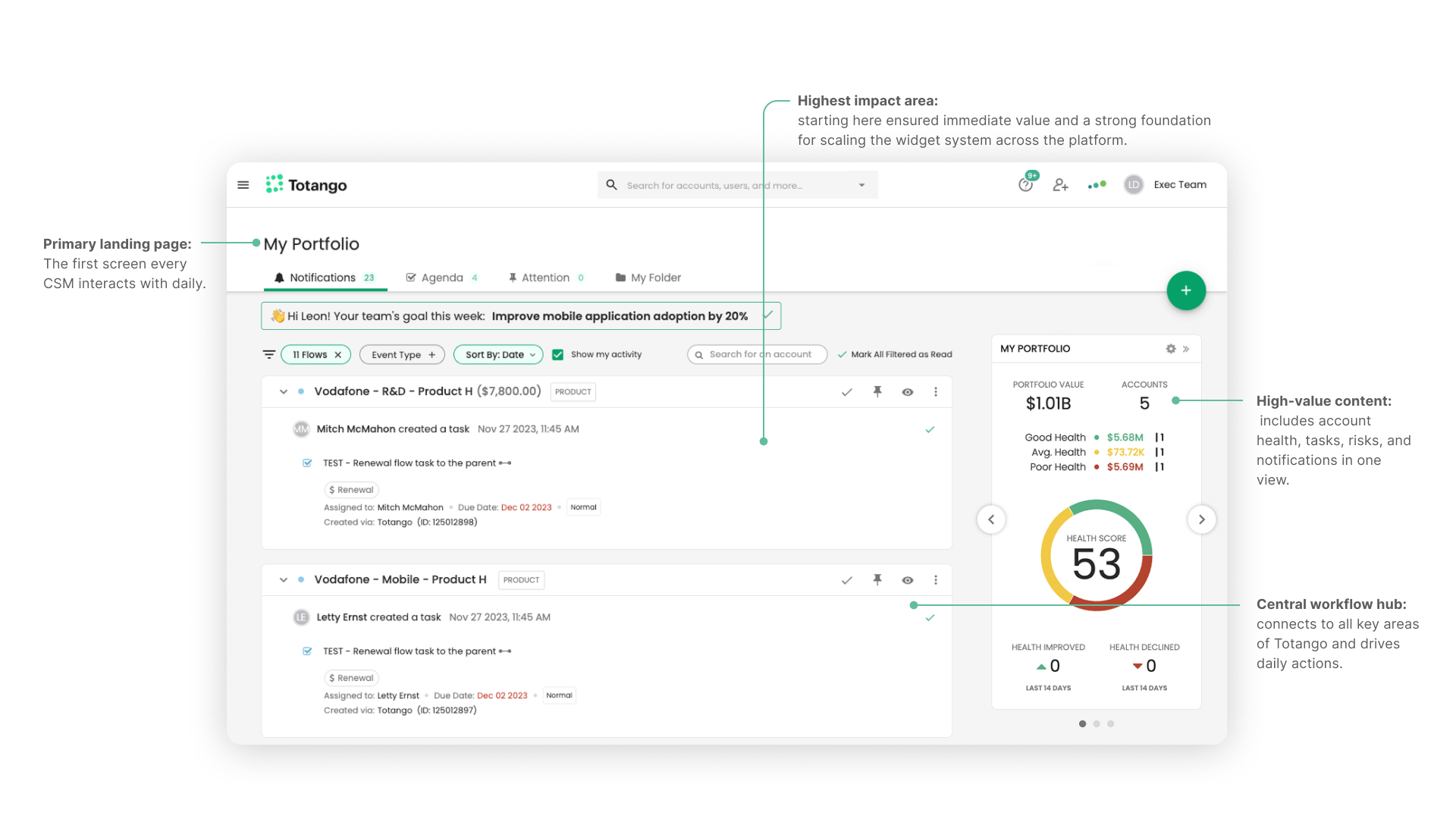Mark Vodafone - Mobile card as read

[x=847, y=580]
